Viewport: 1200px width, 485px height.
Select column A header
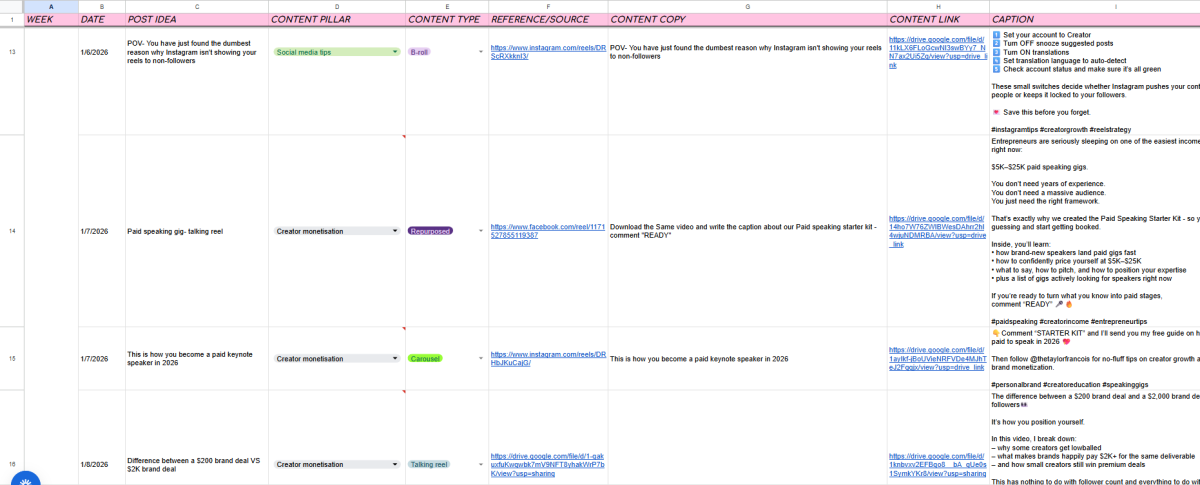click(x=51, y=6)
